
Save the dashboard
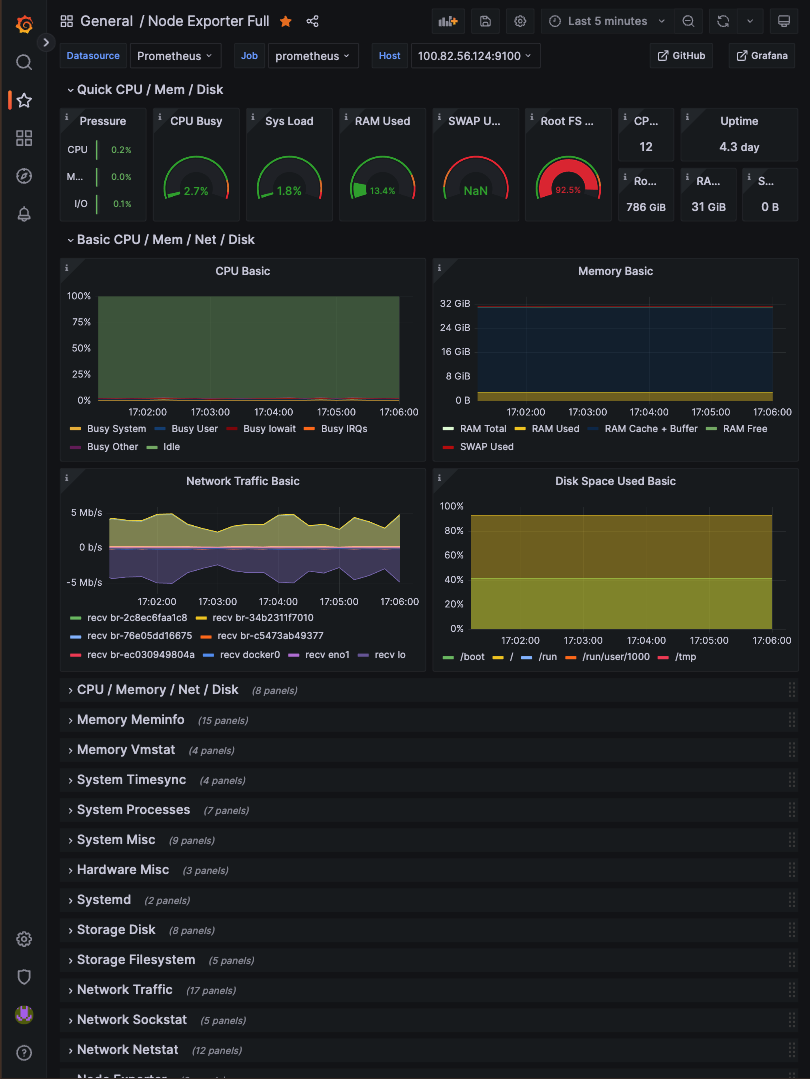click(485, 21)
